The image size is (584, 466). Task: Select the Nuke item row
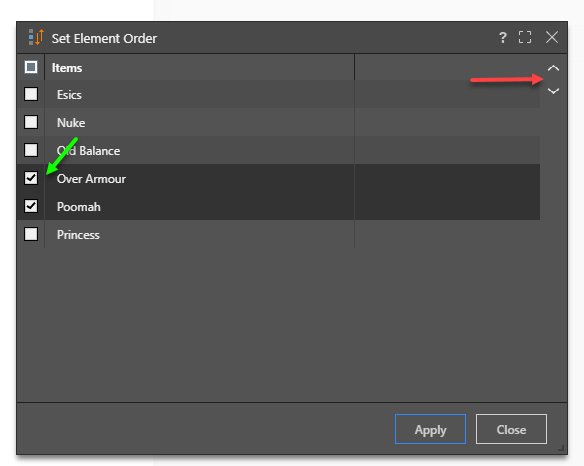pos(278,122)
